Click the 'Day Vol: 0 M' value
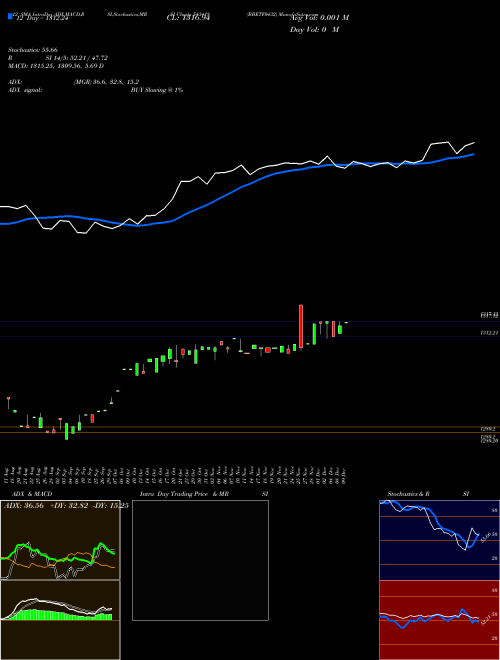This screenshot has width=500, height=660. click(x=314, y=30)
